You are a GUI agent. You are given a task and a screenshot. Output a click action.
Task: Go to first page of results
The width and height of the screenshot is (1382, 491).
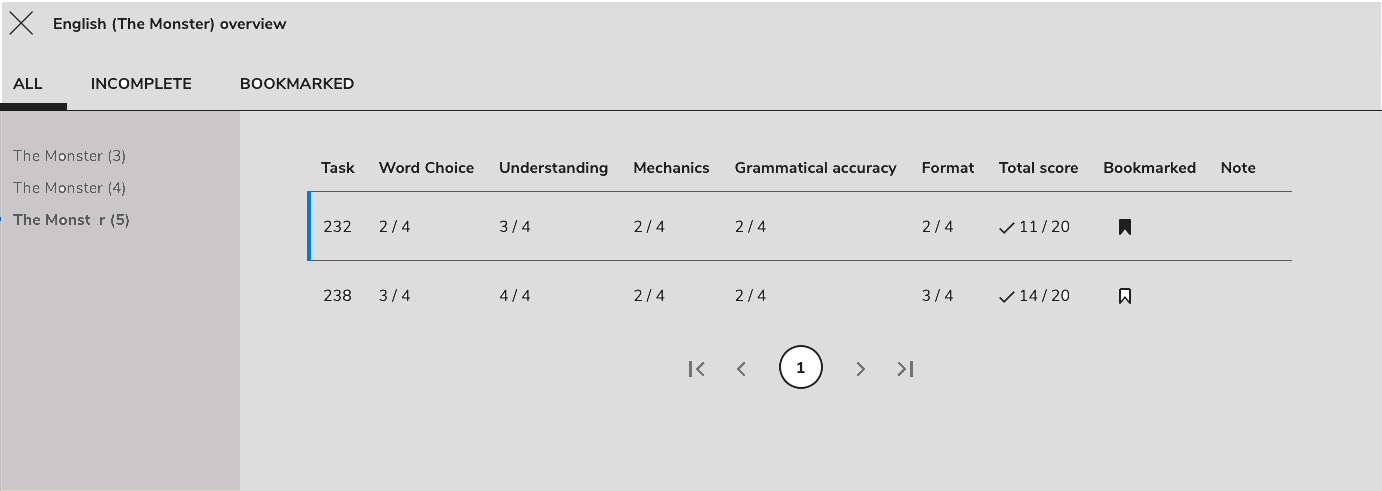(x=697, y=369)
